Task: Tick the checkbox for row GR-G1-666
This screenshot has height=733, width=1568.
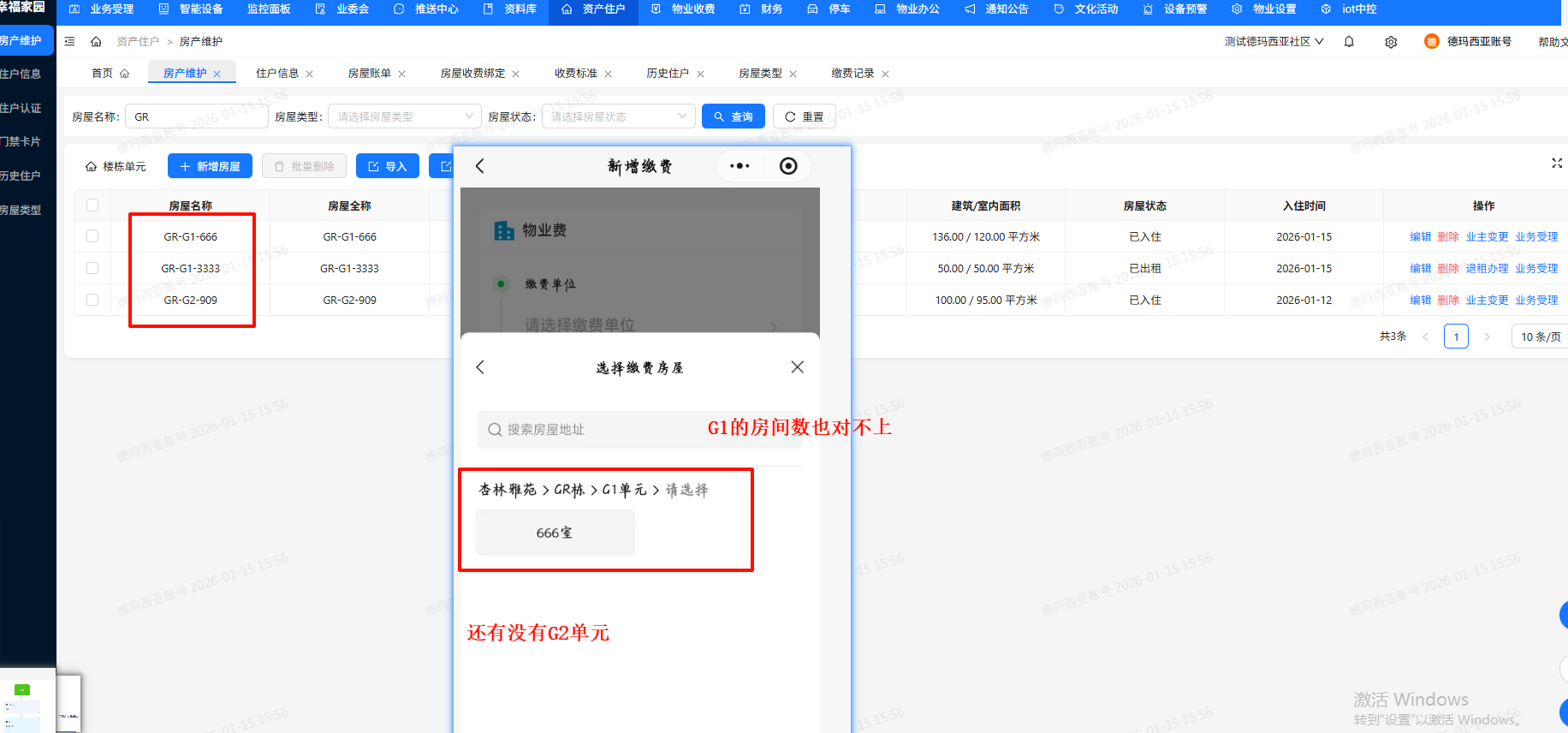Action: [x=92, y=236]
